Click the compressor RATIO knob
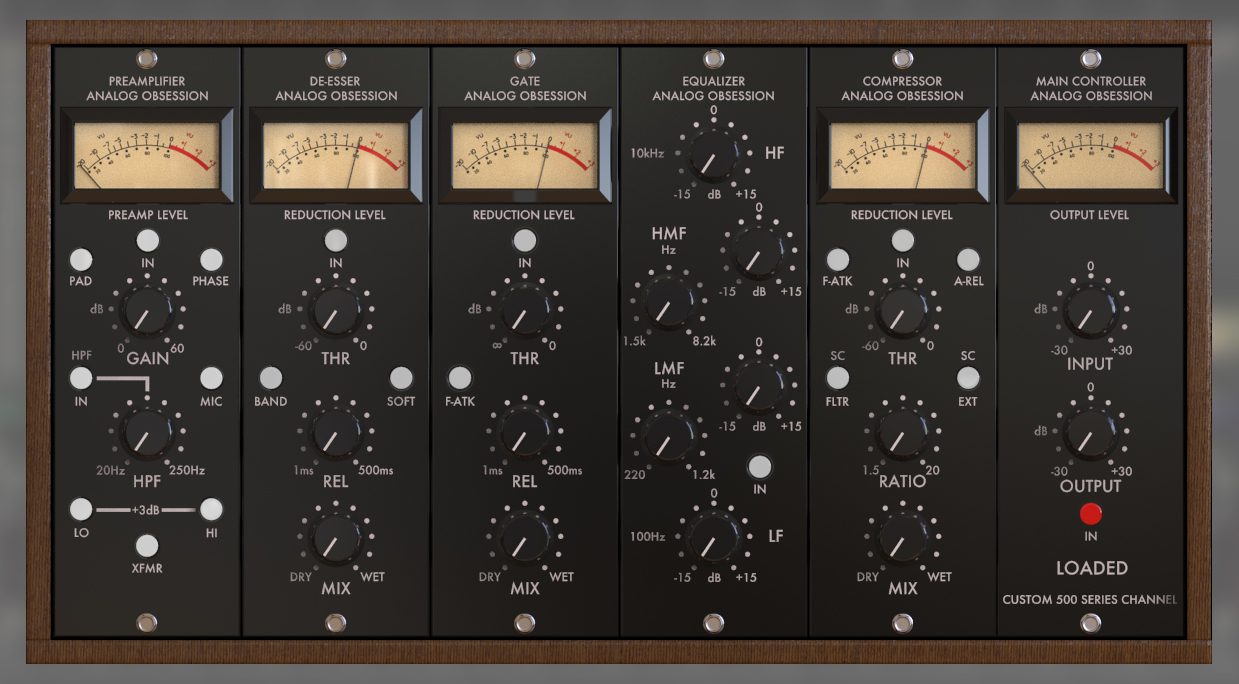 coord(903,433)
